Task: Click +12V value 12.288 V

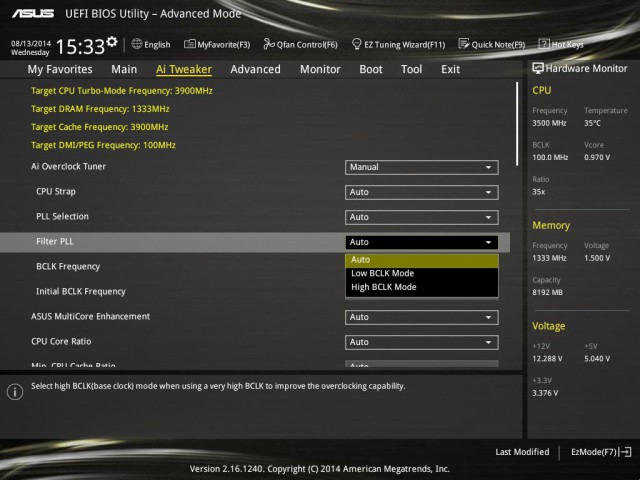Action: pyautogui.click(x=547, y=359)
